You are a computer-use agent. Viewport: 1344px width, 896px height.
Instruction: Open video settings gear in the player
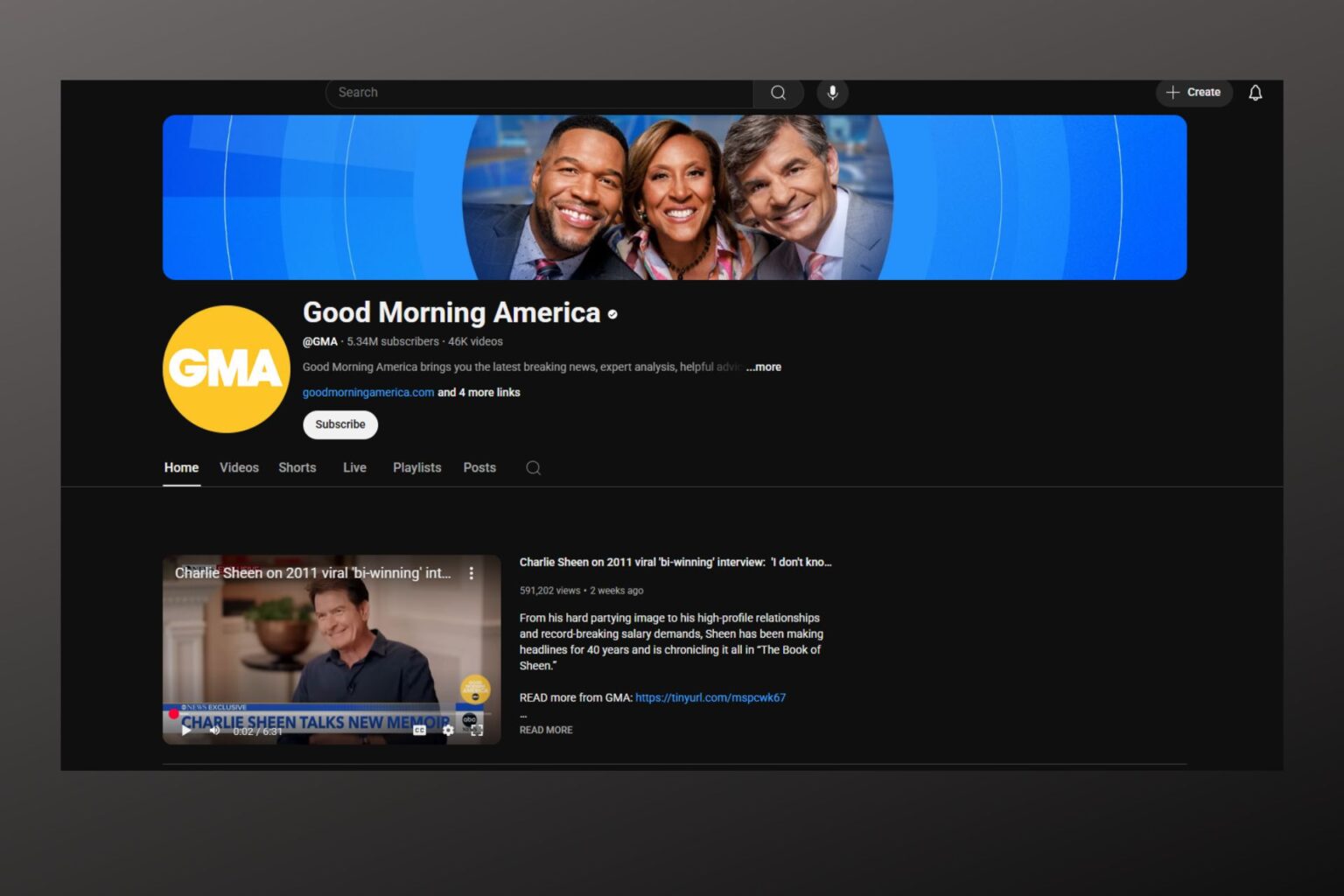[x=448, y=730]
